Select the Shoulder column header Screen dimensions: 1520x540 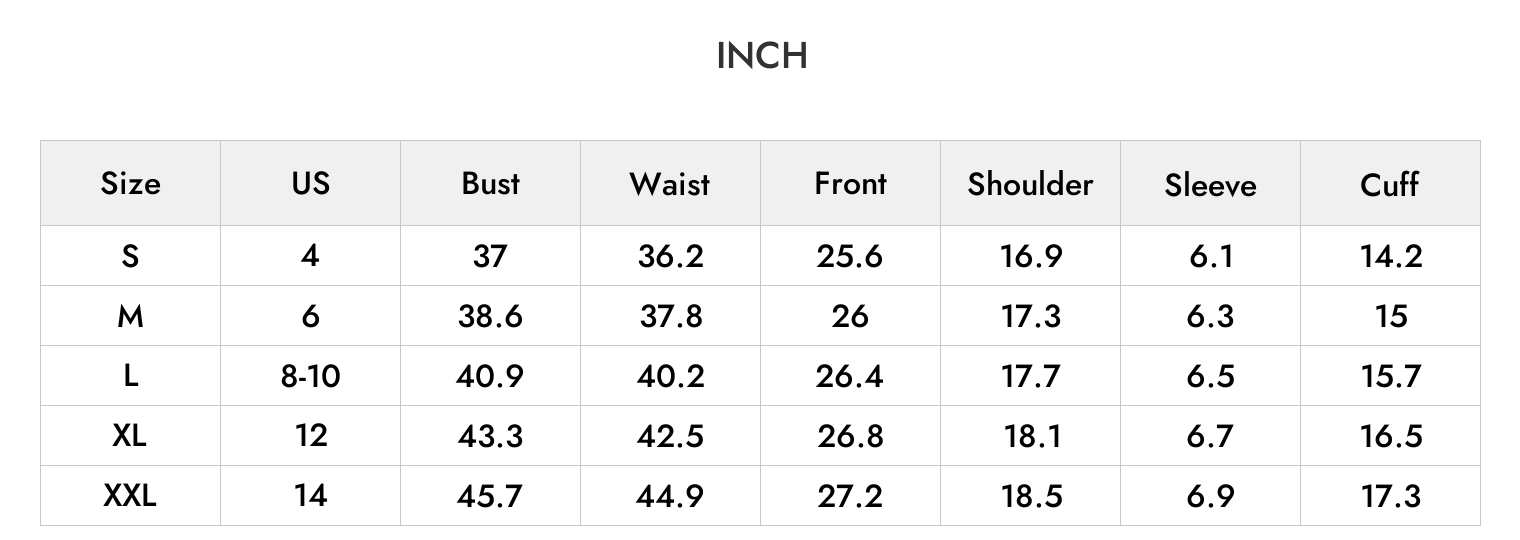[x=1030, y=184]
